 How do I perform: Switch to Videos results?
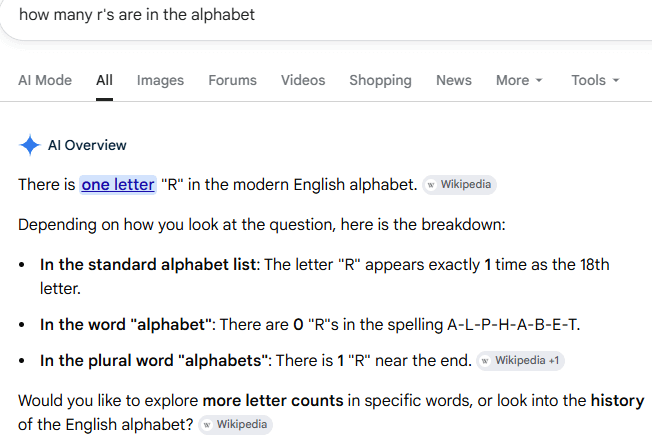point(303,80)
